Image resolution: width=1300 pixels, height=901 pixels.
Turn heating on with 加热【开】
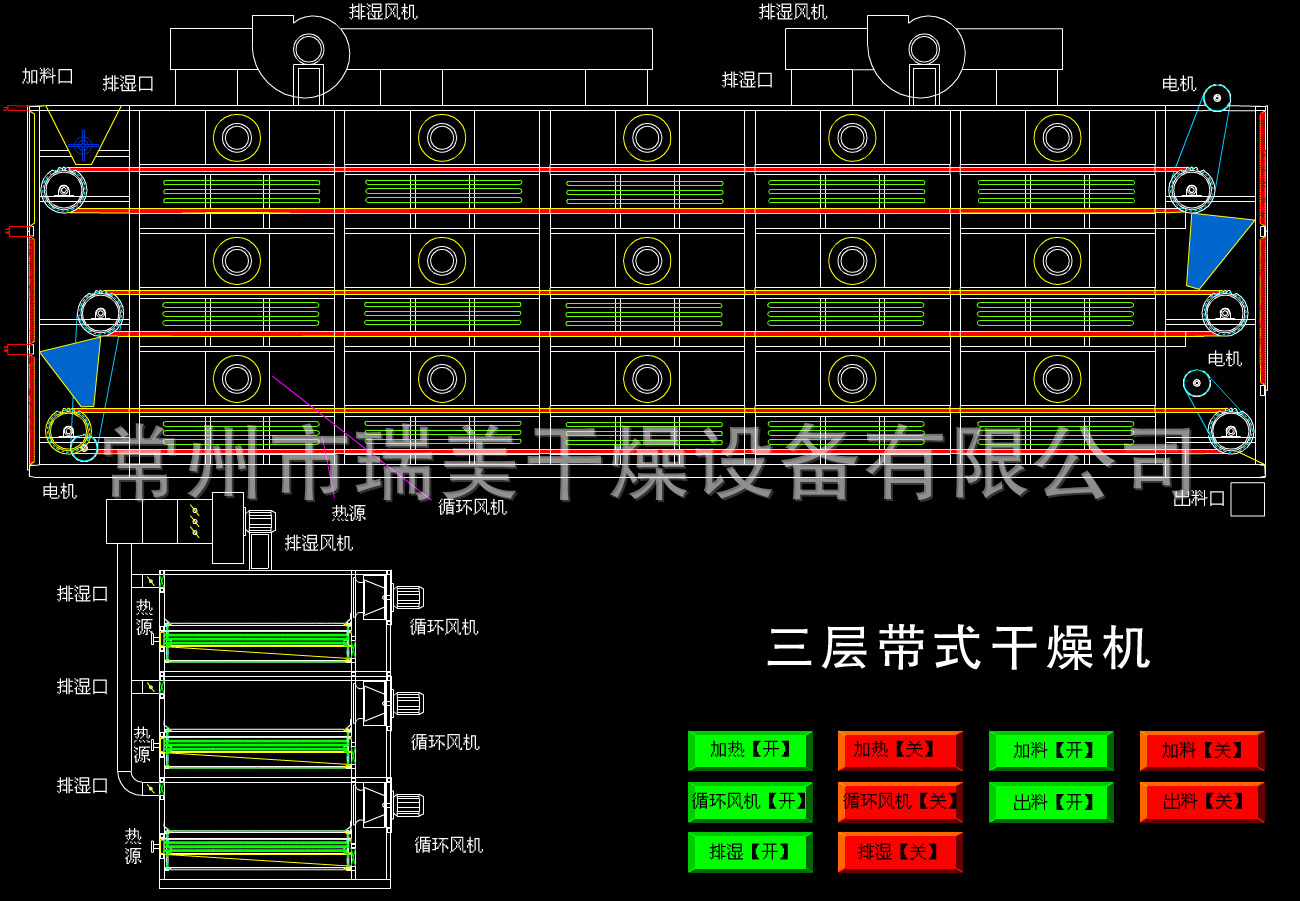click(x=749, y=751)
